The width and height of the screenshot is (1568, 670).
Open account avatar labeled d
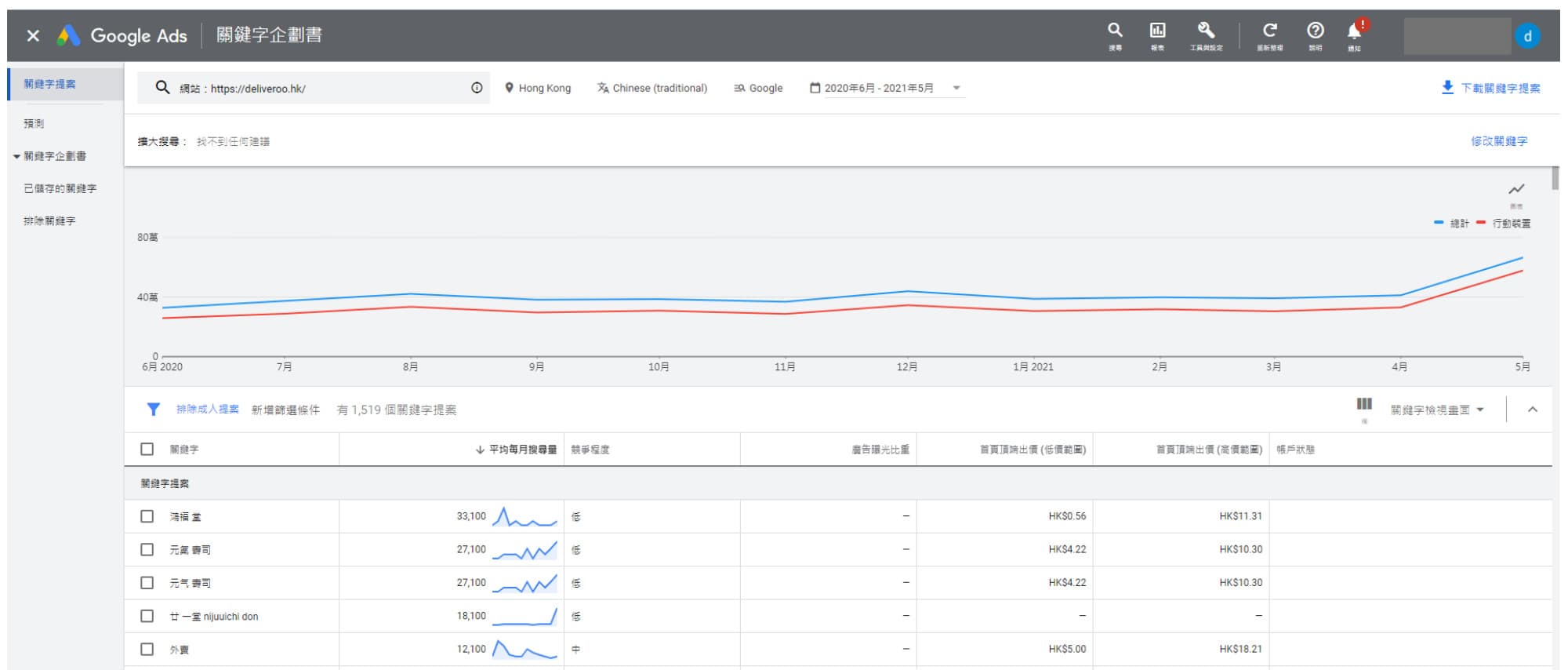click(x=1527, y=36)
